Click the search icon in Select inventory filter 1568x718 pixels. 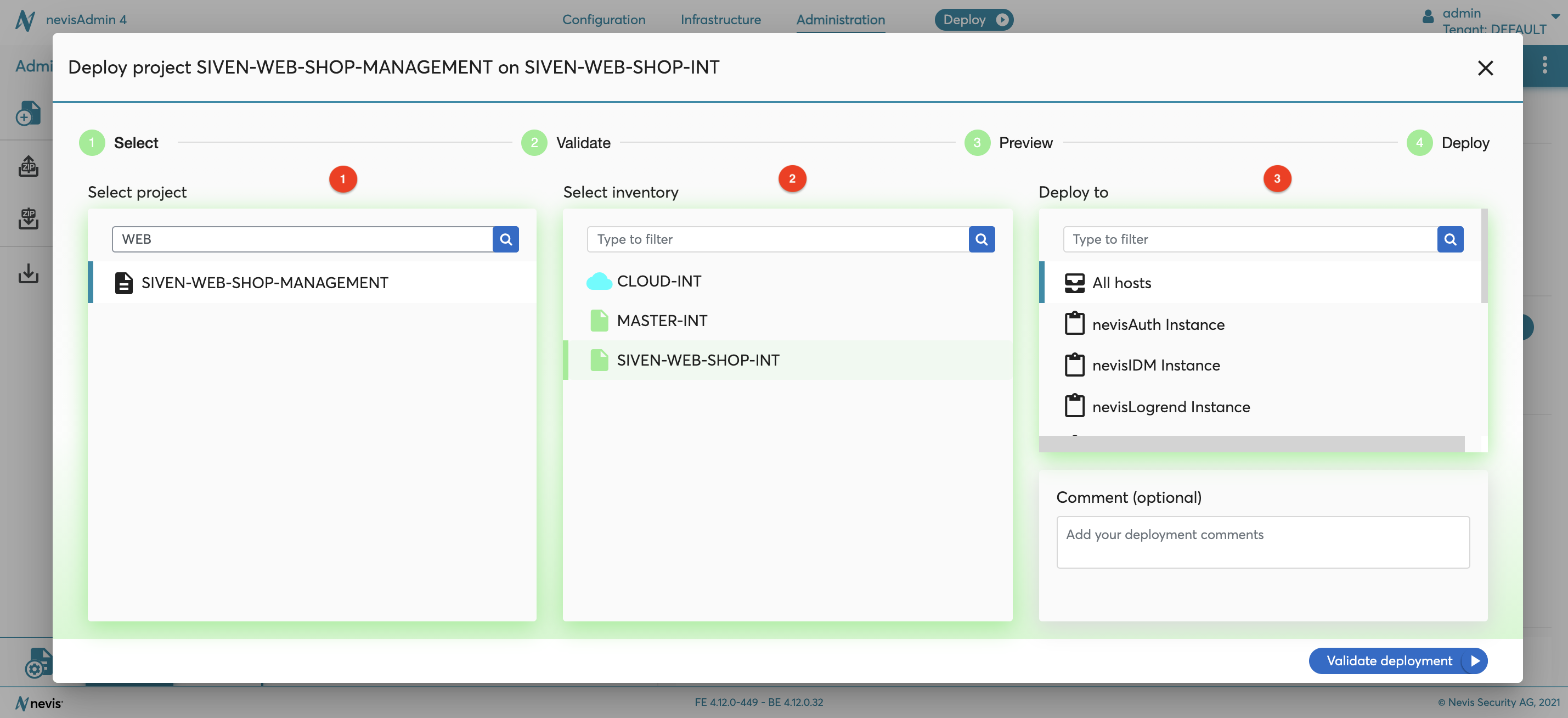click(x=981, y=239)
